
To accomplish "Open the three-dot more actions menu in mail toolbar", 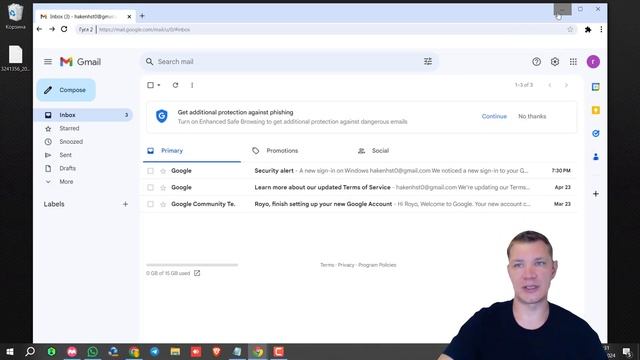I will coord(192,85).
